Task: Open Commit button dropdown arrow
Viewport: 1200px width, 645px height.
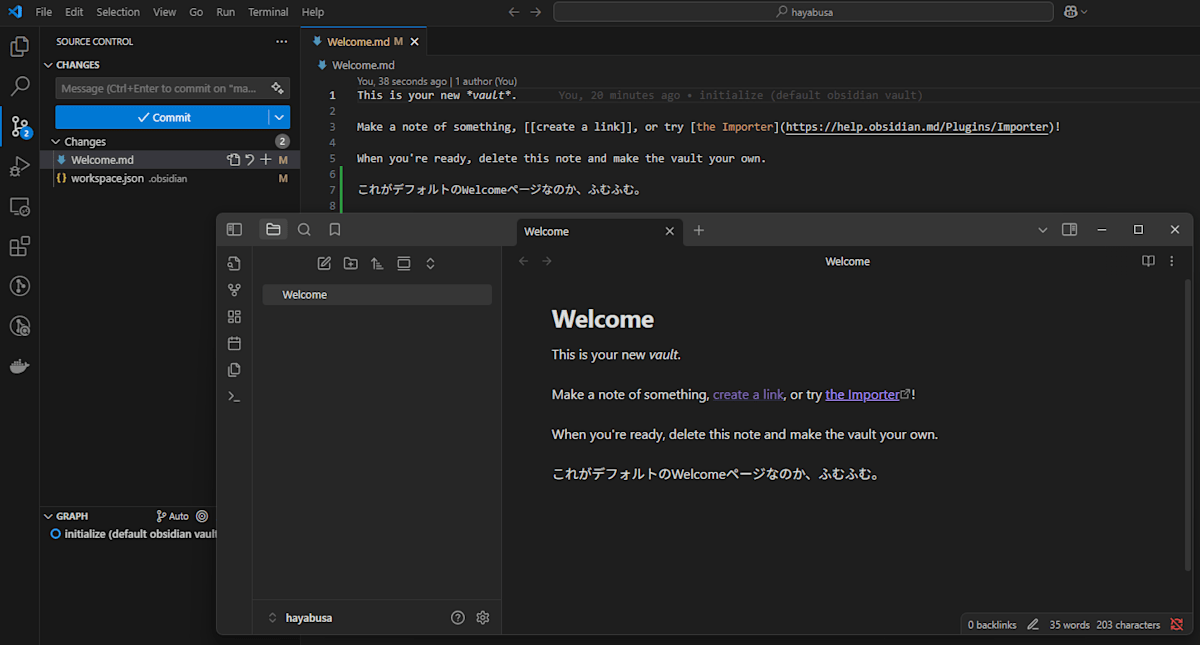Action: [x=279, y=117]
